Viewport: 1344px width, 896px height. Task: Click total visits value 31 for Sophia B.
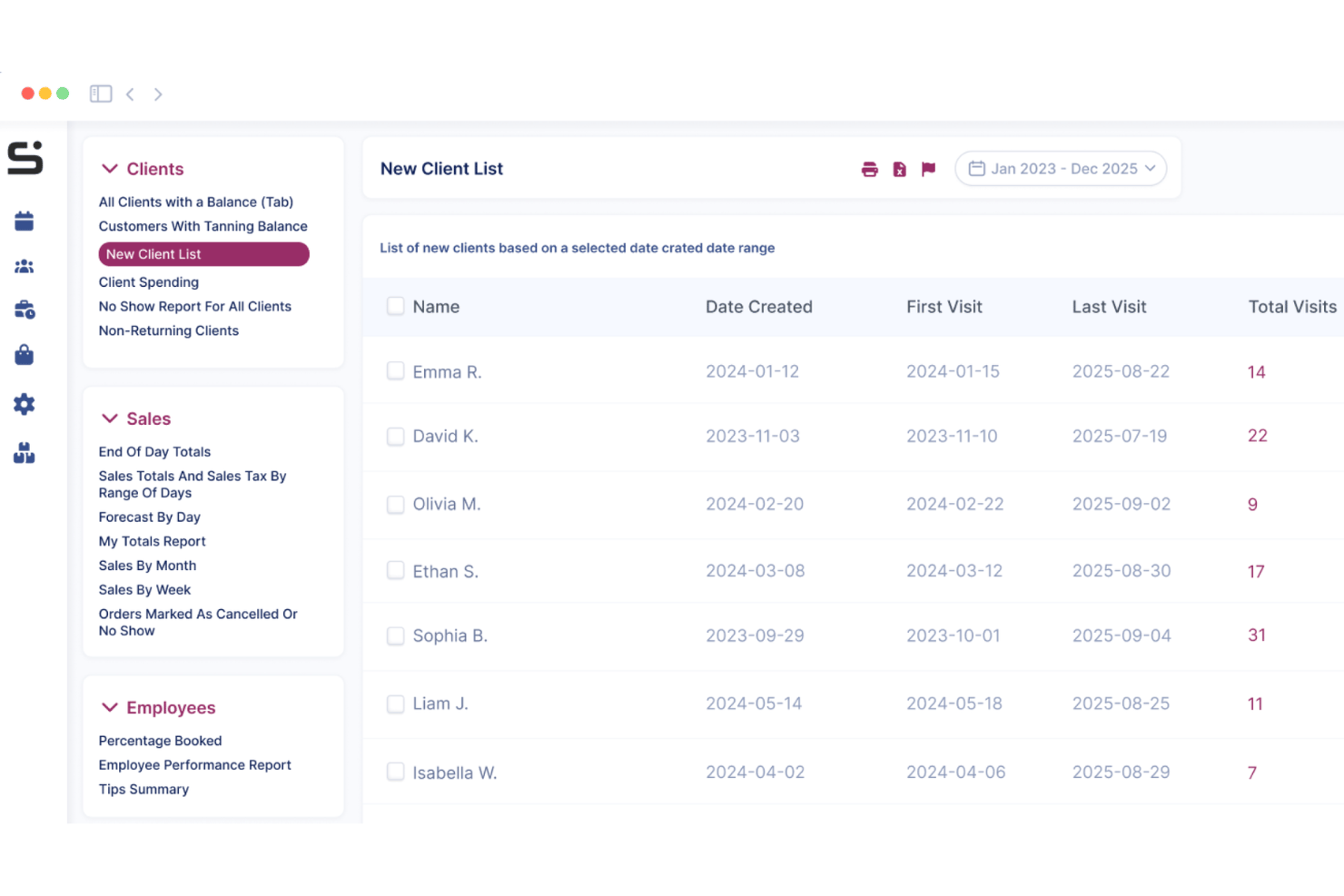coord(1257,635)
